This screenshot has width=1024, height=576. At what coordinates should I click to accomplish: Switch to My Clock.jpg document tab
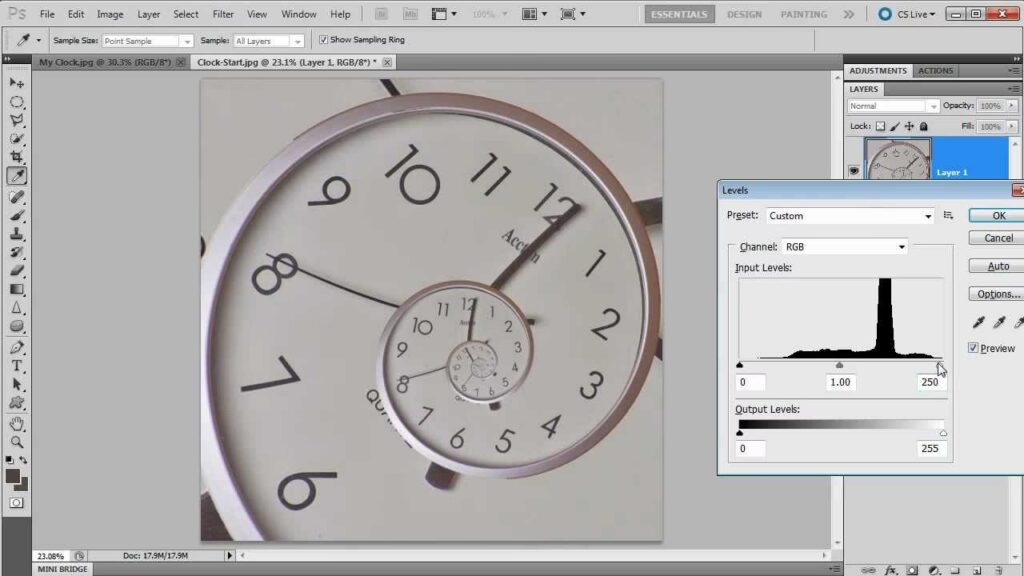(104, 62)
